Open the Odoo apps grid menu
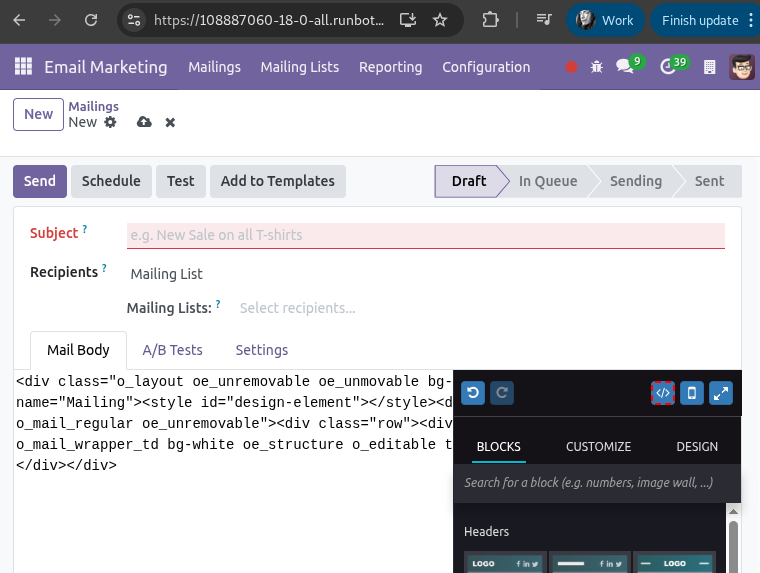760x573 pixels. [x=23, y=66]
